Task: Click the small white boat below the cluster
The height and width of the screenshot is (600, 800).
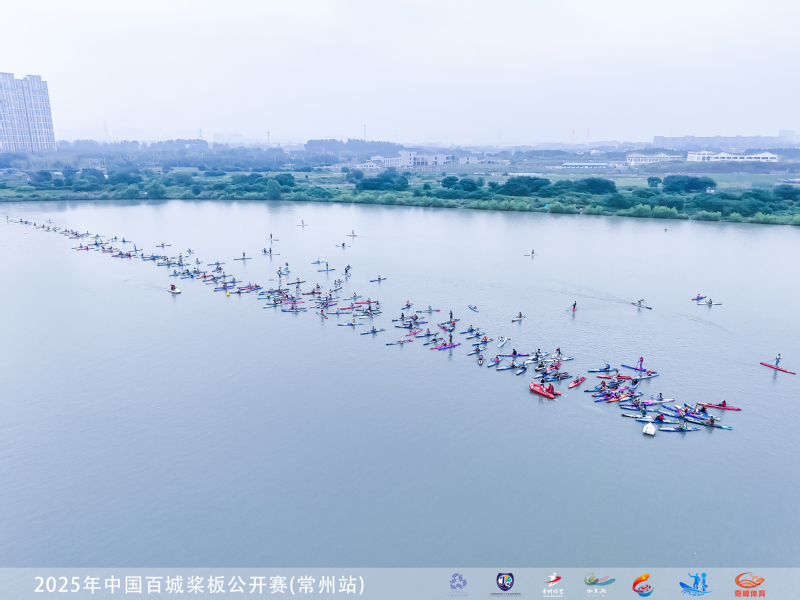Action: click(649, 429)
